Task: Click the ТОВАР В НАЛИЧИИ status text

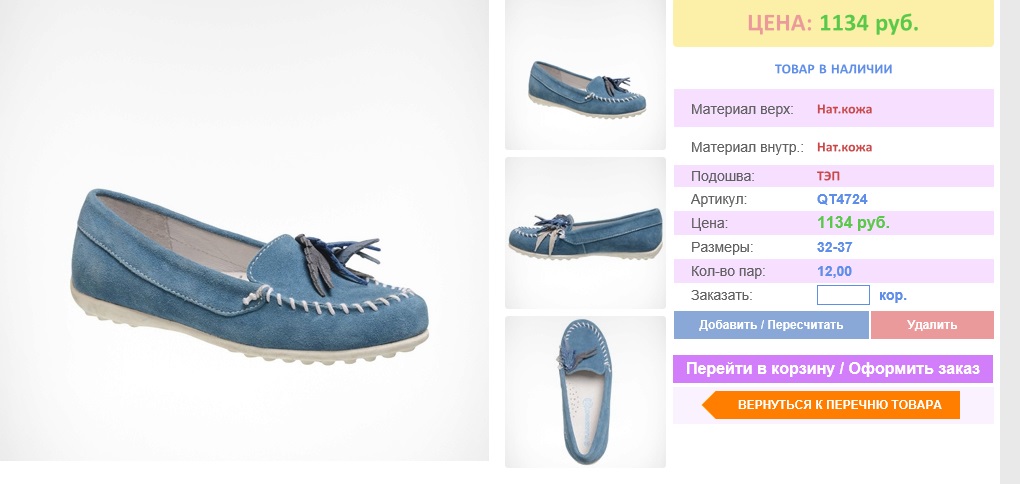Action: tap(833, 69)
